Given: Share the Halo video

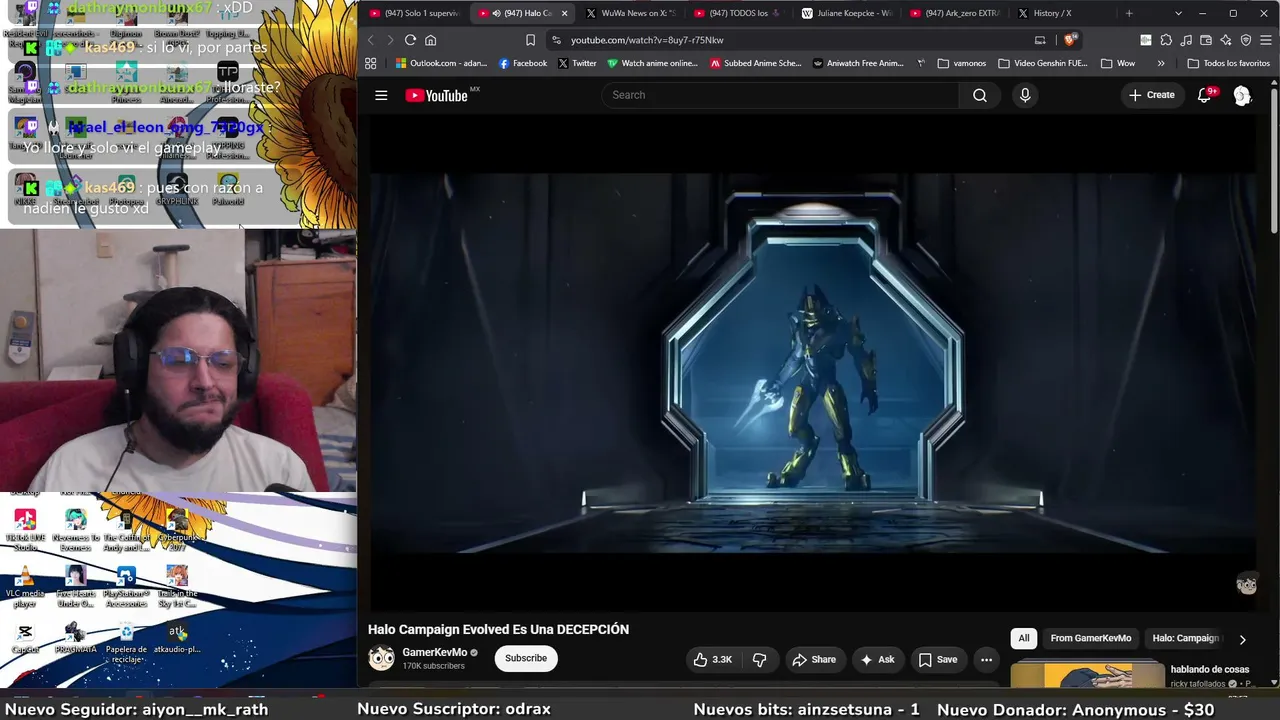Looking at the screenshot, I should click(x=814, y=659).
